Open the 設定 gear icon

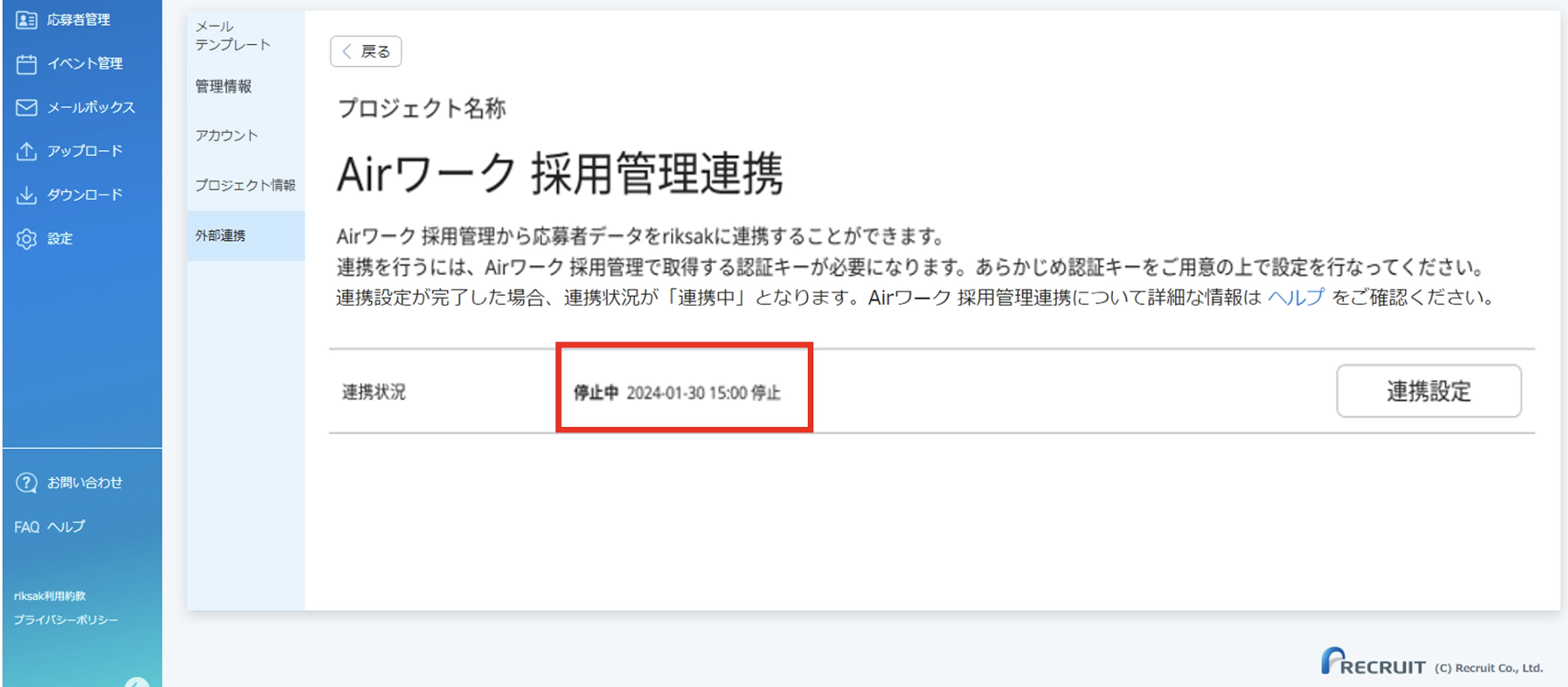27,239
